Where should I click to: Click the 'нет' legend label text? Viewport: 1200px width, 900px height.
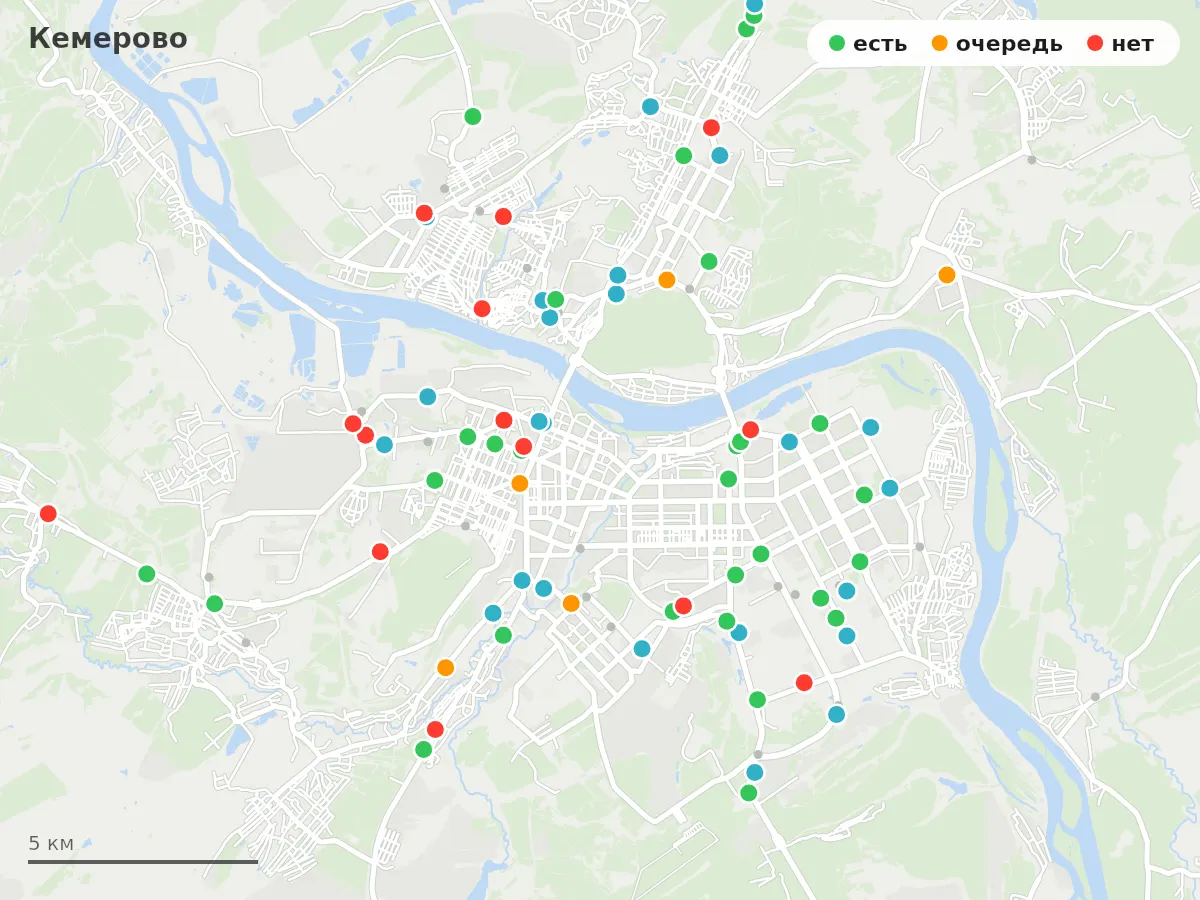(1132, 44)
